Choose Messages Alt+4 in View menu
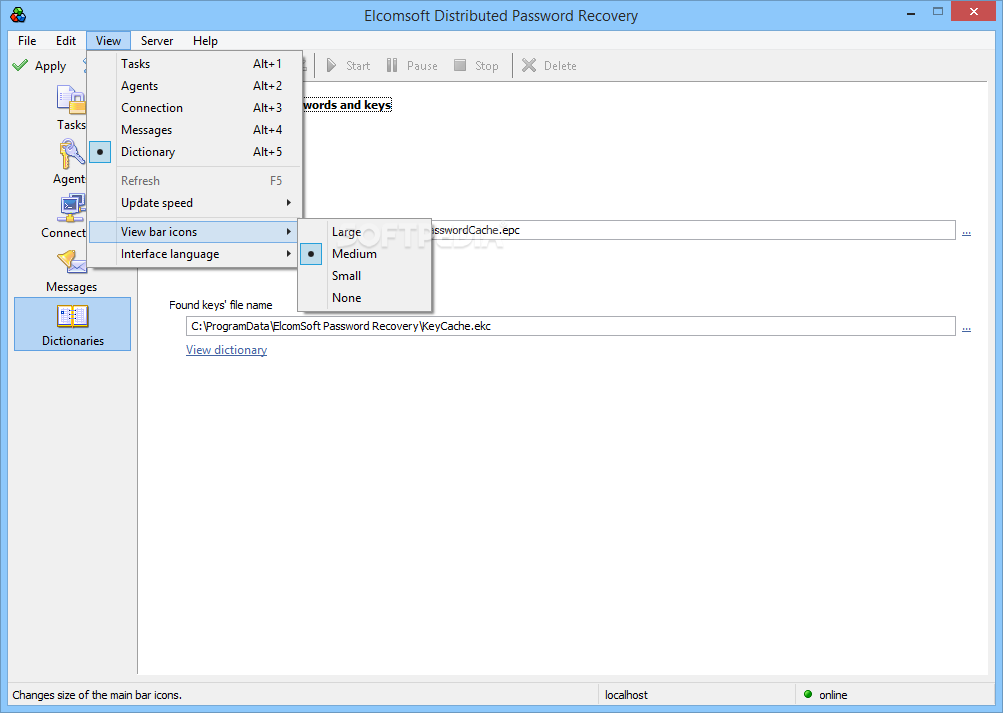This screenshot has width=1003, height=713. (x=194, y=130)
